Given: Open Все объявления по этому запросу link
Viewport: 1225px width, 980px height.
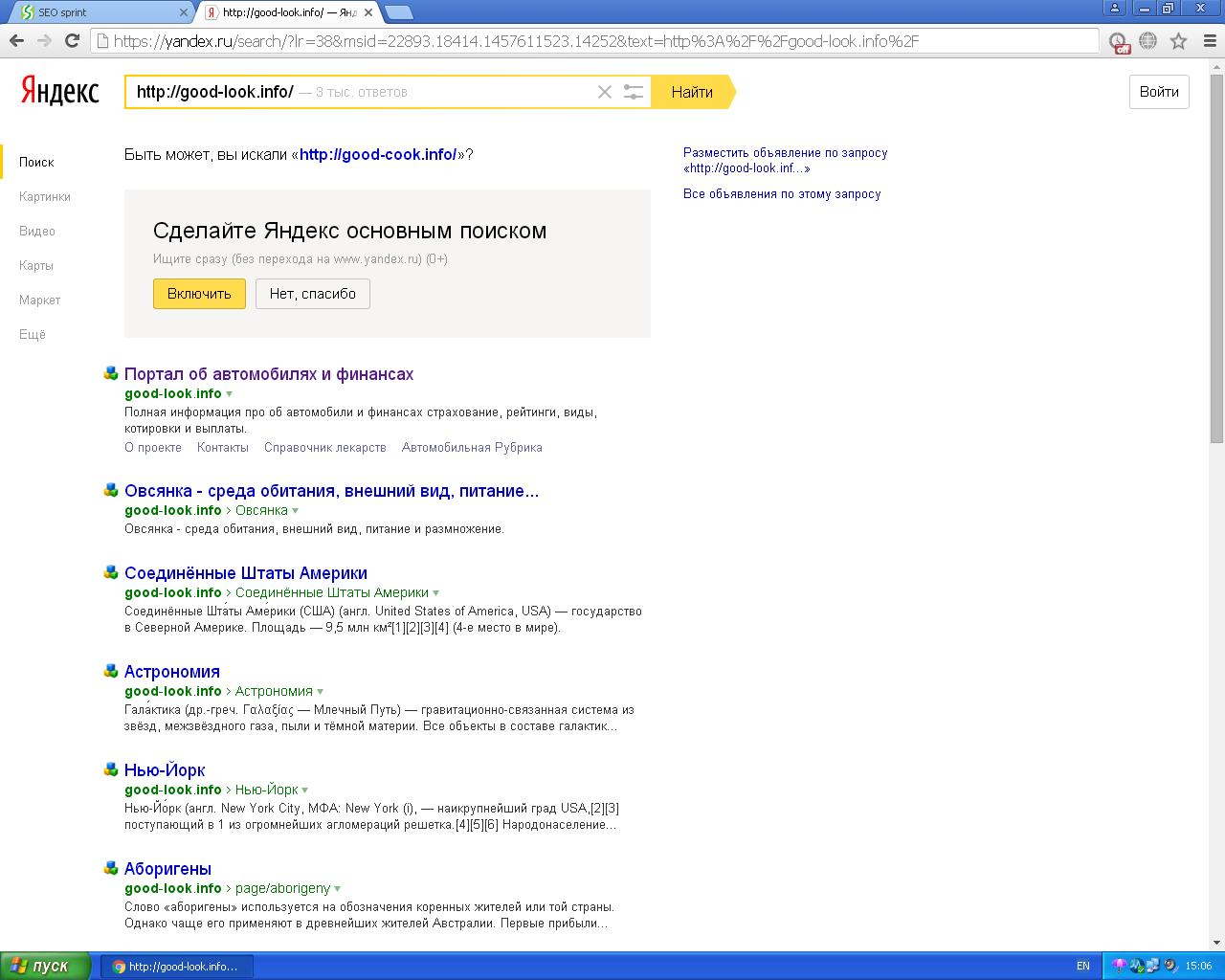Looking at the screenshot, I should coord(782,193).
